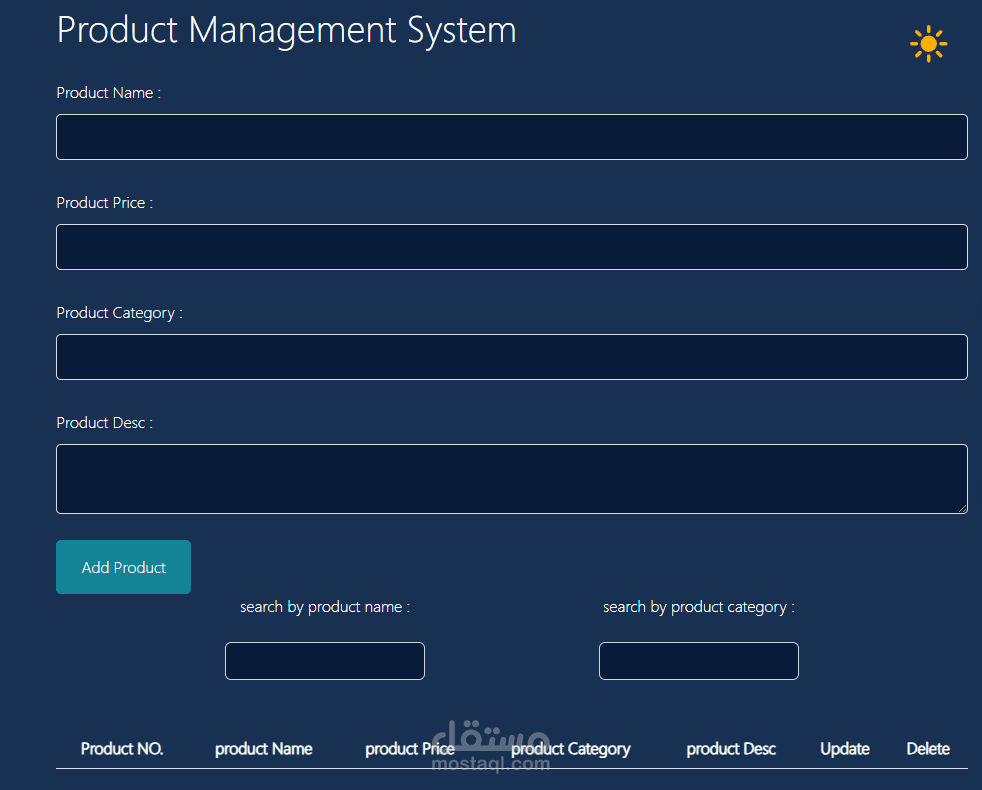Focus the search by product name box
Image resolution: width=982 pixels, height=790 pixels.
[324, 660]
